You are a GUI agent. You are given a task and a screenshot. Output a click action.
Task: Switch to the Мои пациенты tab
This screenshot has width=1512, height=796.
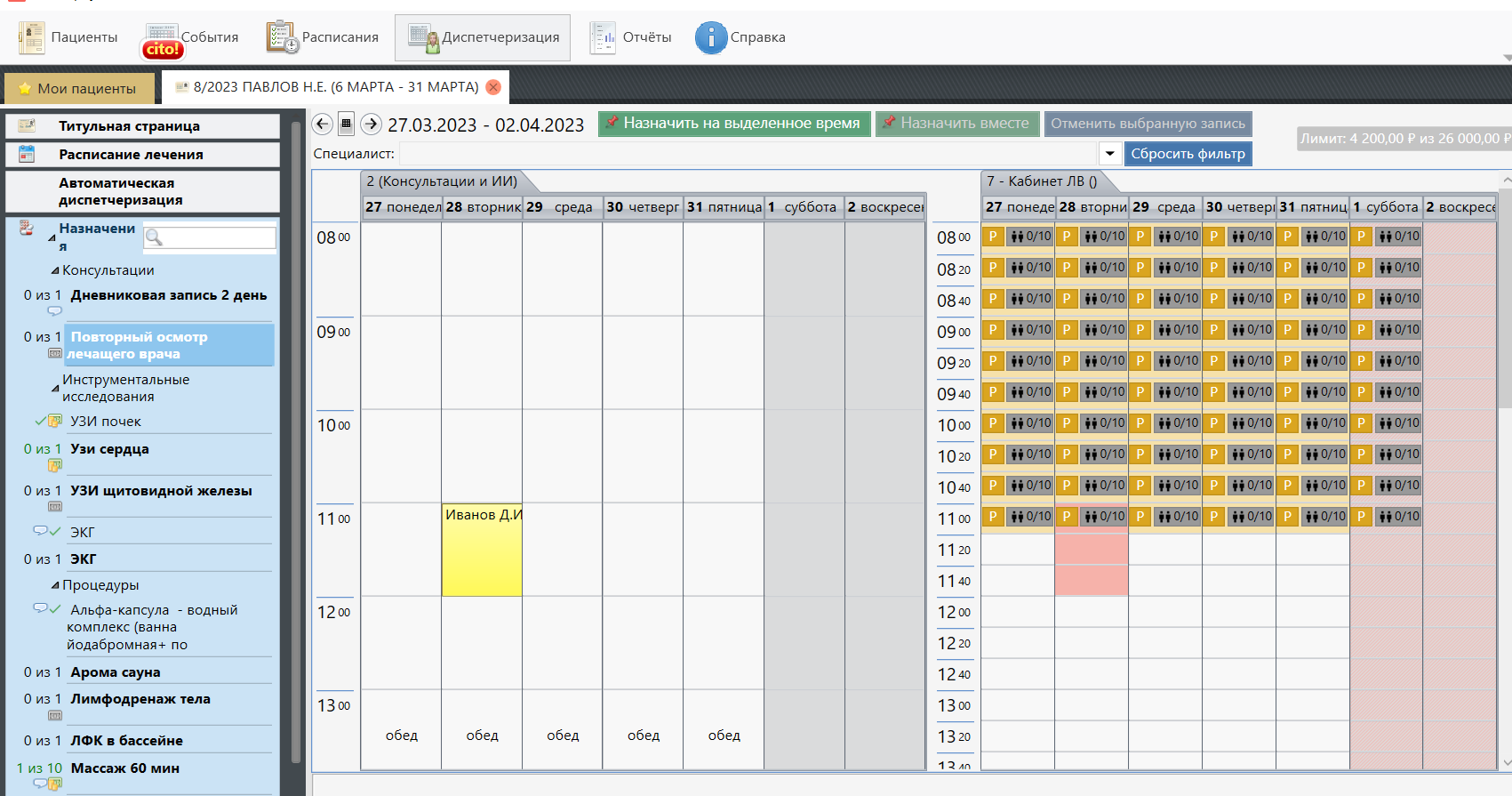(x=78, y=88)
